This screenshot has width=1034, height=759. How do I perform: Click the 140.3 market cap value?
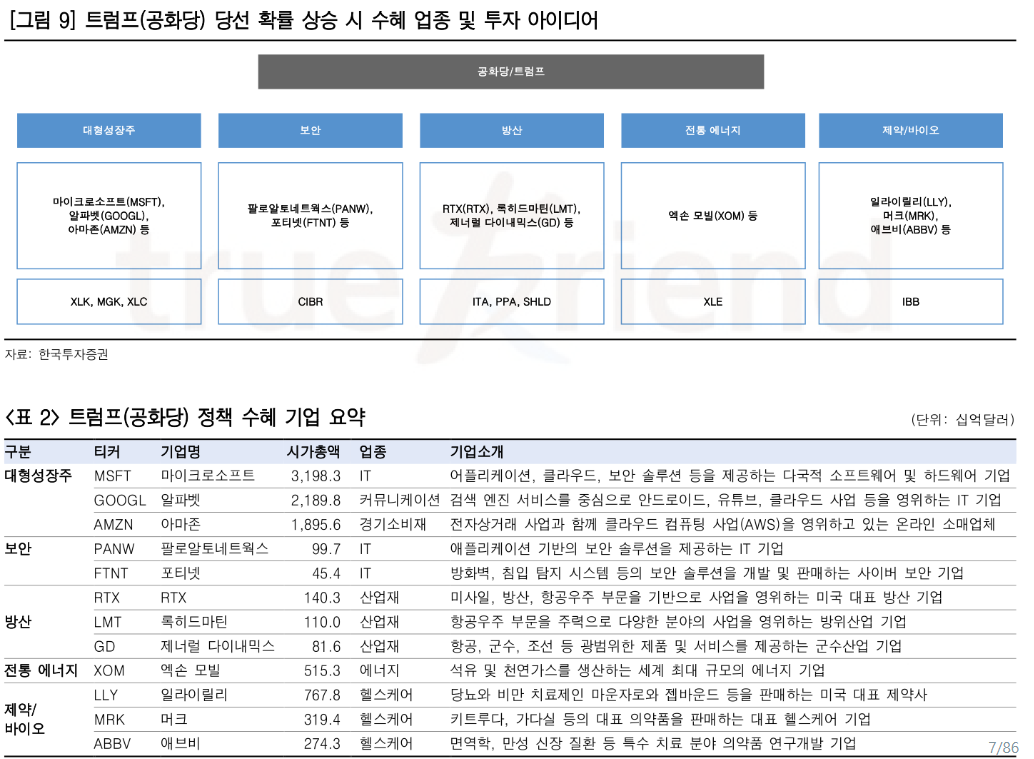pos(322,598)
